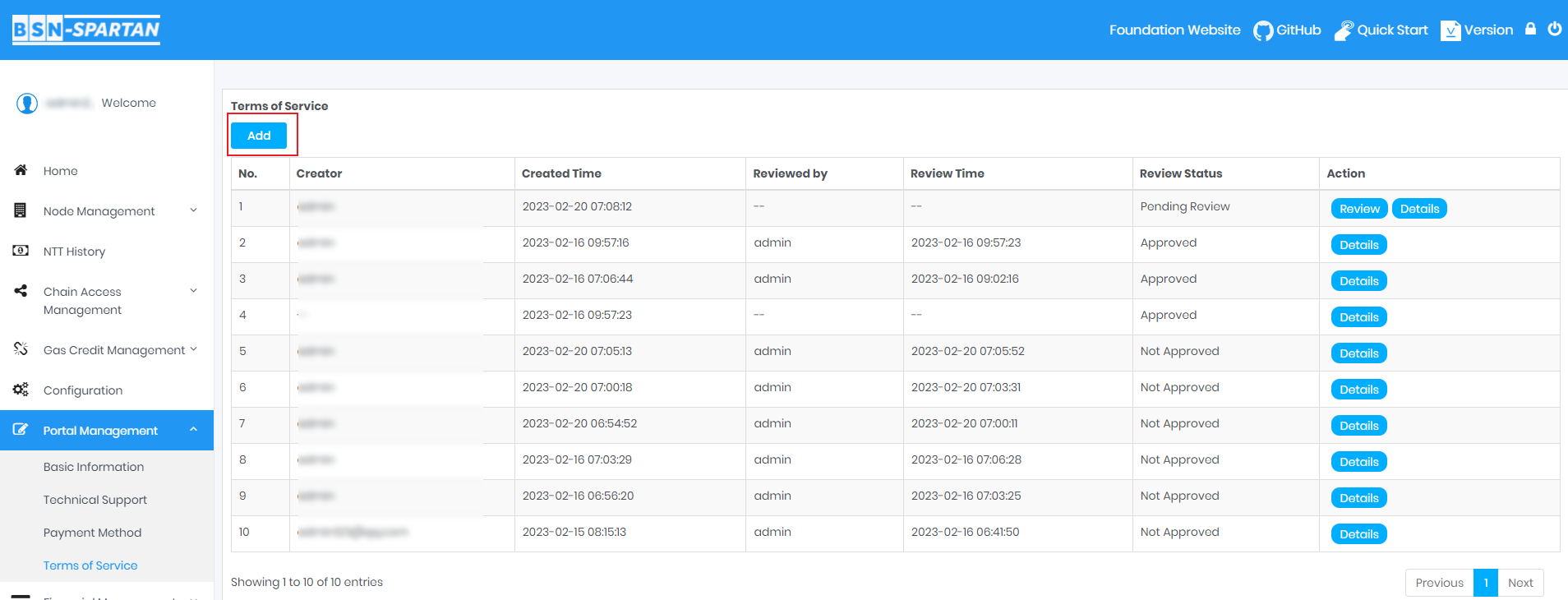Click Review button for pending entry
This screenshot has height=600, width=1568.
tap(1359, 209)
